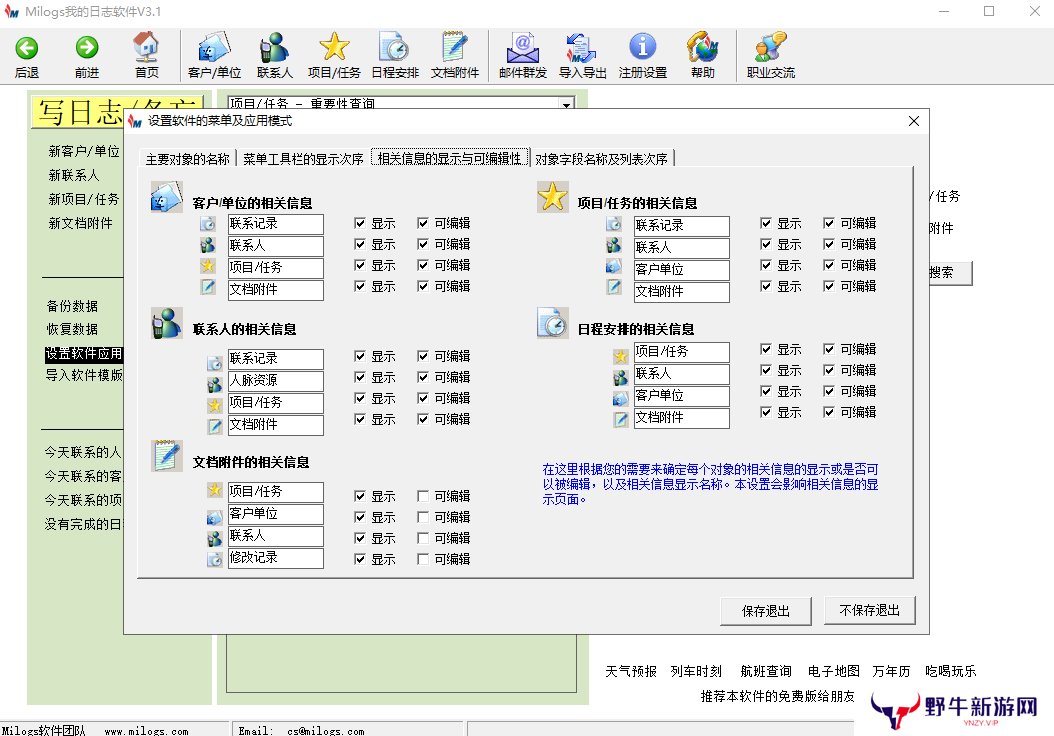Image resolution: width=1054 pixels, height=736 pixels.
Task: Toggle 显示 for 联系记录 under 项目/任务的相关信息
Action: (x=766, y=223)
